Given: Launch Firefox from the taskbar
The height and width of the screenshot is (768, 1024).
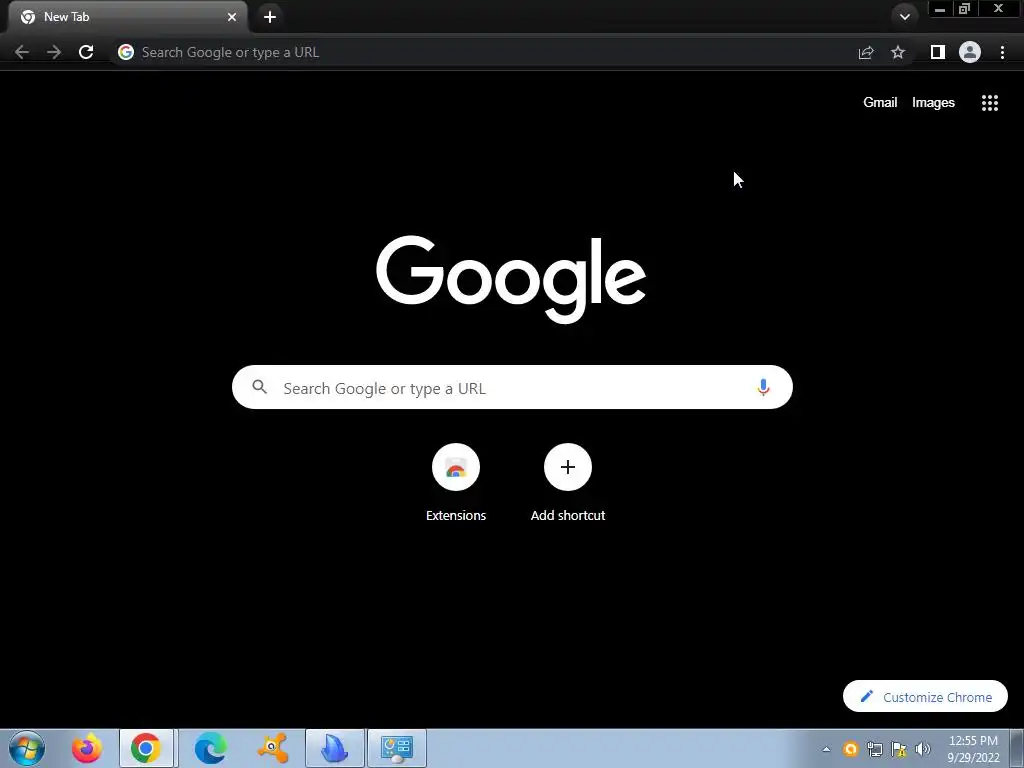Looking at the screenshot, I should coord(86,748).
